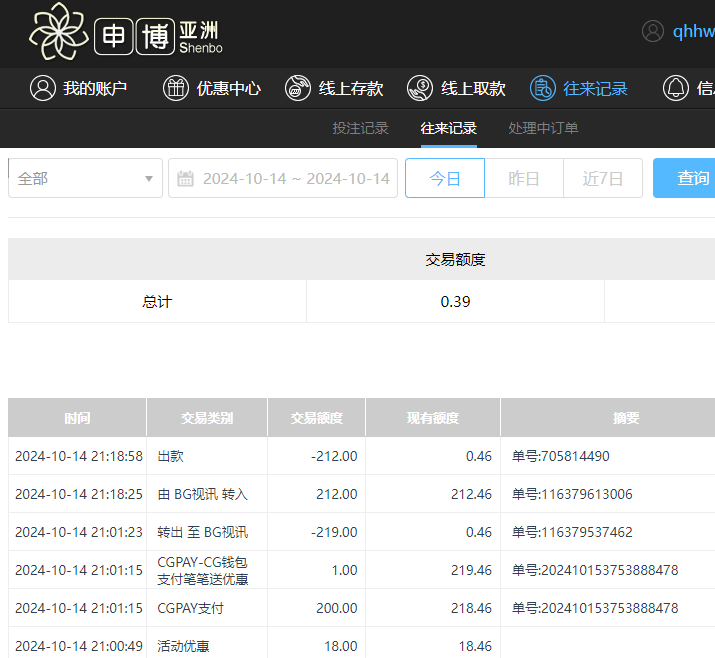This screenshot has height=658, width=715.
Task: Click the qhhw username link
Action: (x=694, y=31)
